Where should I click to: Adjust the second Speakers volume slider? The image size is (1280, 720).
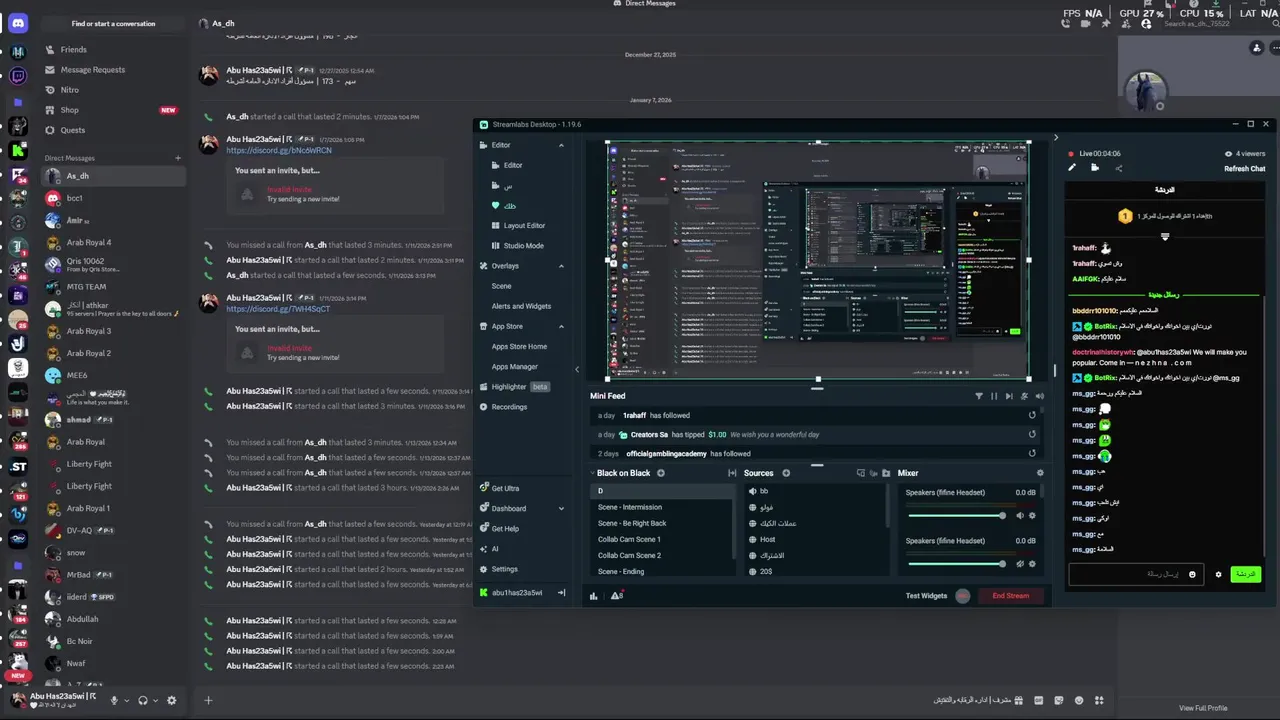tap(955, 564)
